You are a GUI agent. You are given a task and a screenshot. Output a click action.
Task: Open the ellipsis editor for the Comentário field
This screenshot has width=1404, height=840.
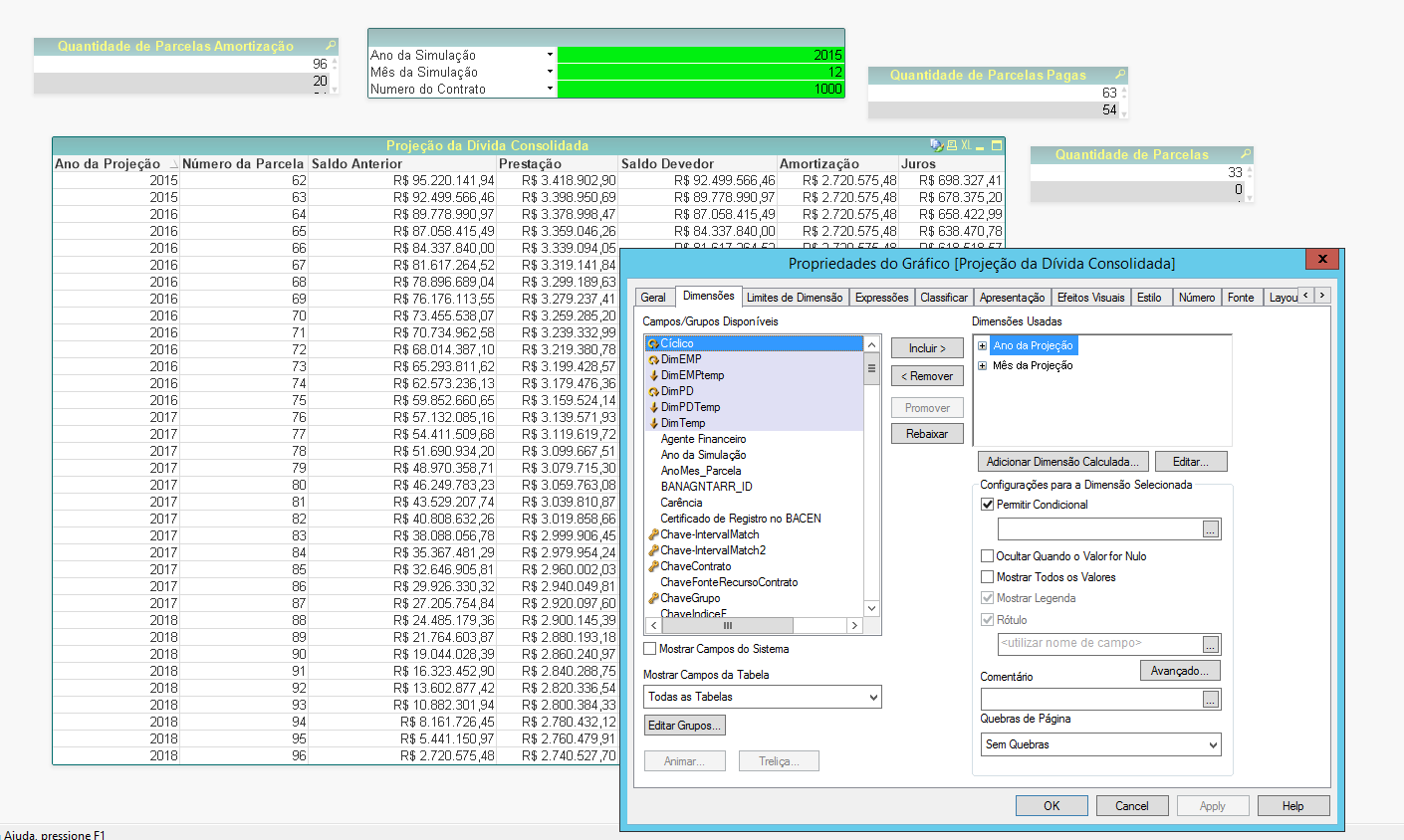[x=1211, y=700]
